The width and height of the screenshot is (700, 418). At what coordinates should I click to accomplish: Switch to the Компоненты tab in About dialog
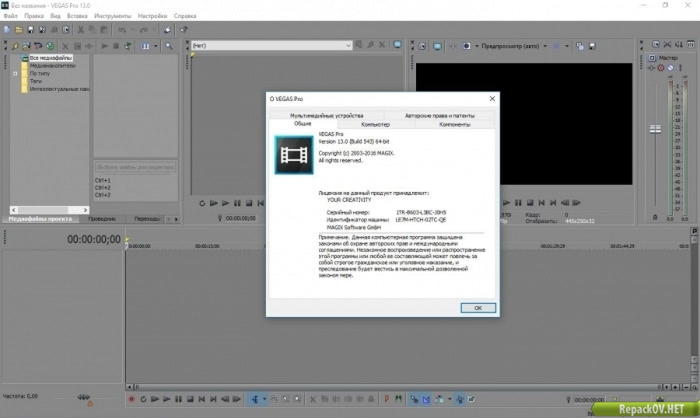pyautogui.click(x=454, y=125)
